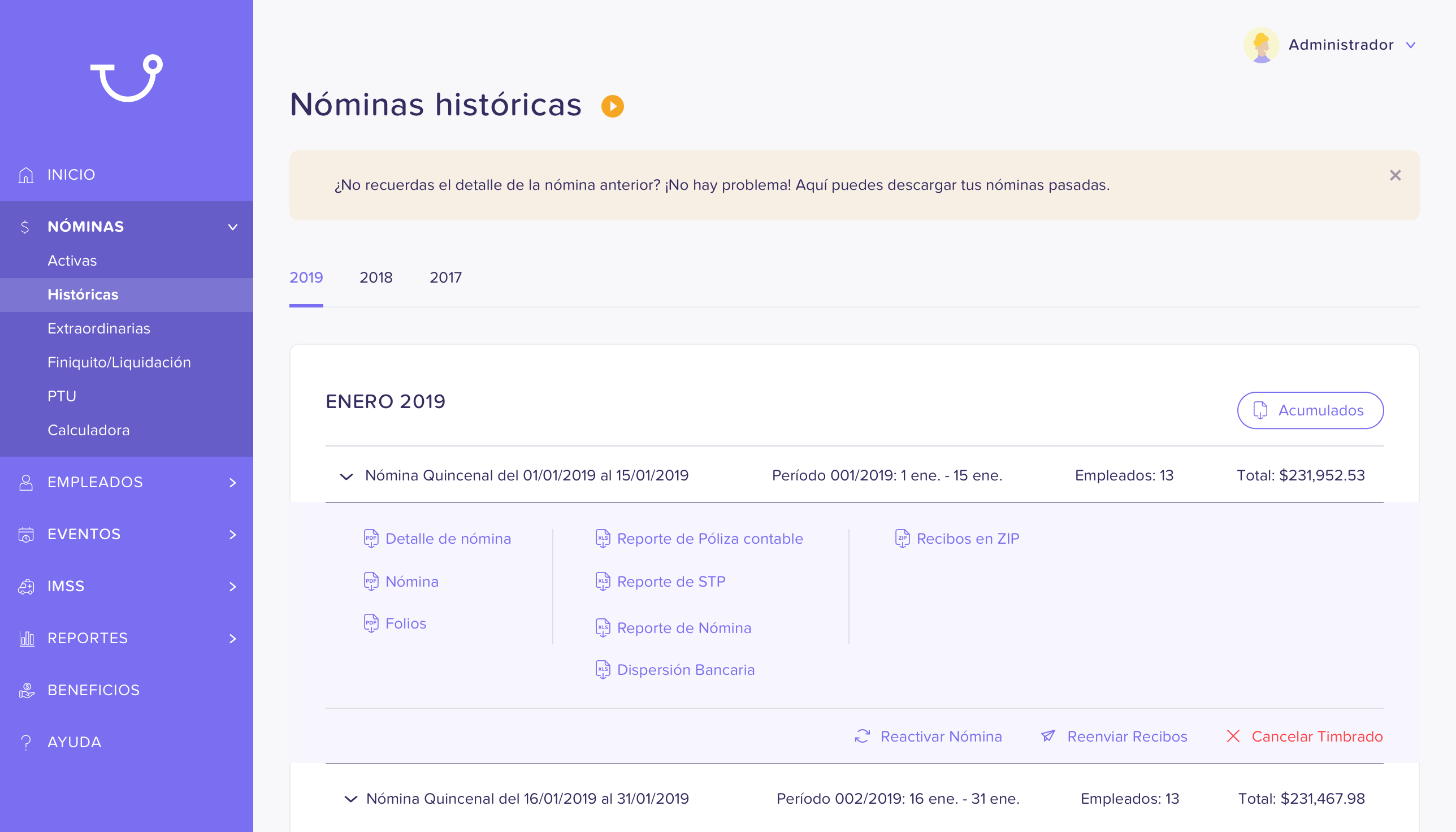Screen dimensions: 1456x832
Task: Open Activas in the Nóminas submenu
Action: [x=72, y=261]
